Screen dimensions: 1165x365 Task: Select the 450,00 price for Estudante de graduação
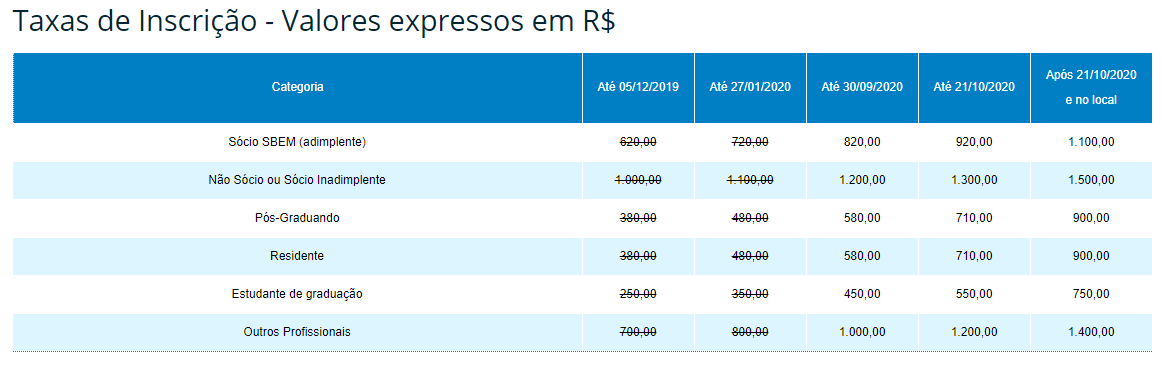click(x=862, y=294)
